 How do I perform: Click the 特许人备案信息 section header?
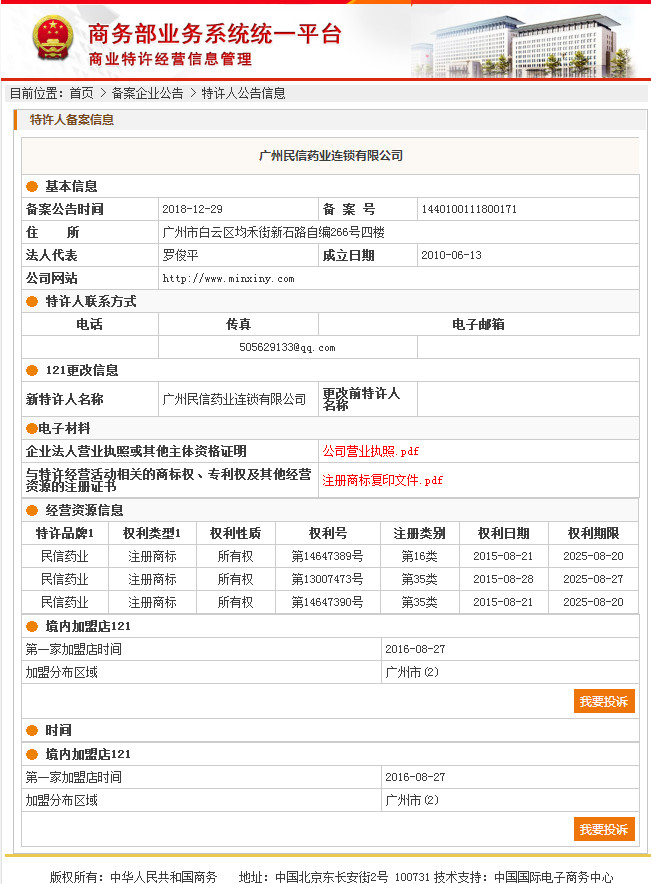click(x=72, y=120)
